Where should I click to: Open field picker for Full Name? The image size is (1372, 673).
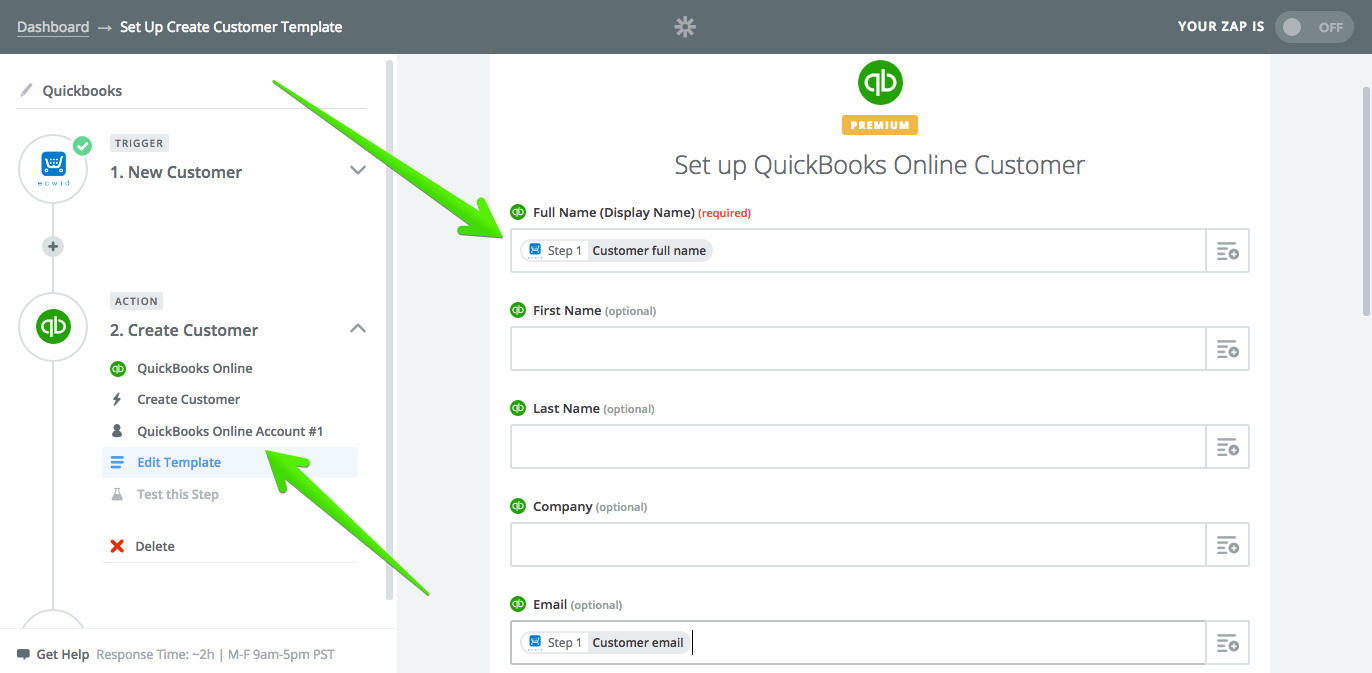(x=1228, y=251)
